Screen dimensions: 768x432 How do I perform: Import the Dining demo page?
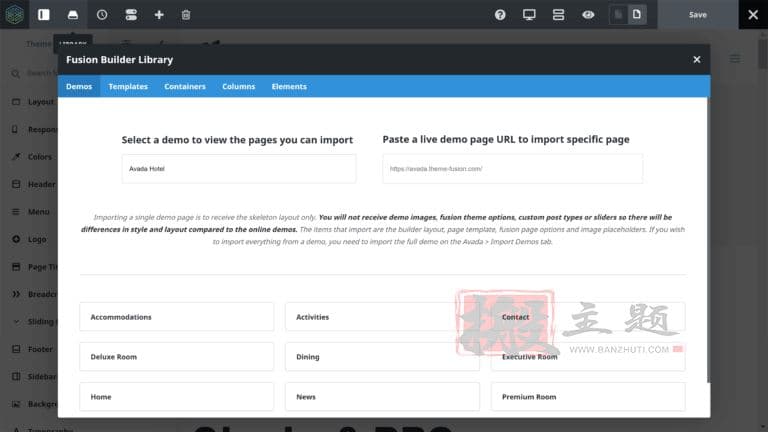[382, 357]
